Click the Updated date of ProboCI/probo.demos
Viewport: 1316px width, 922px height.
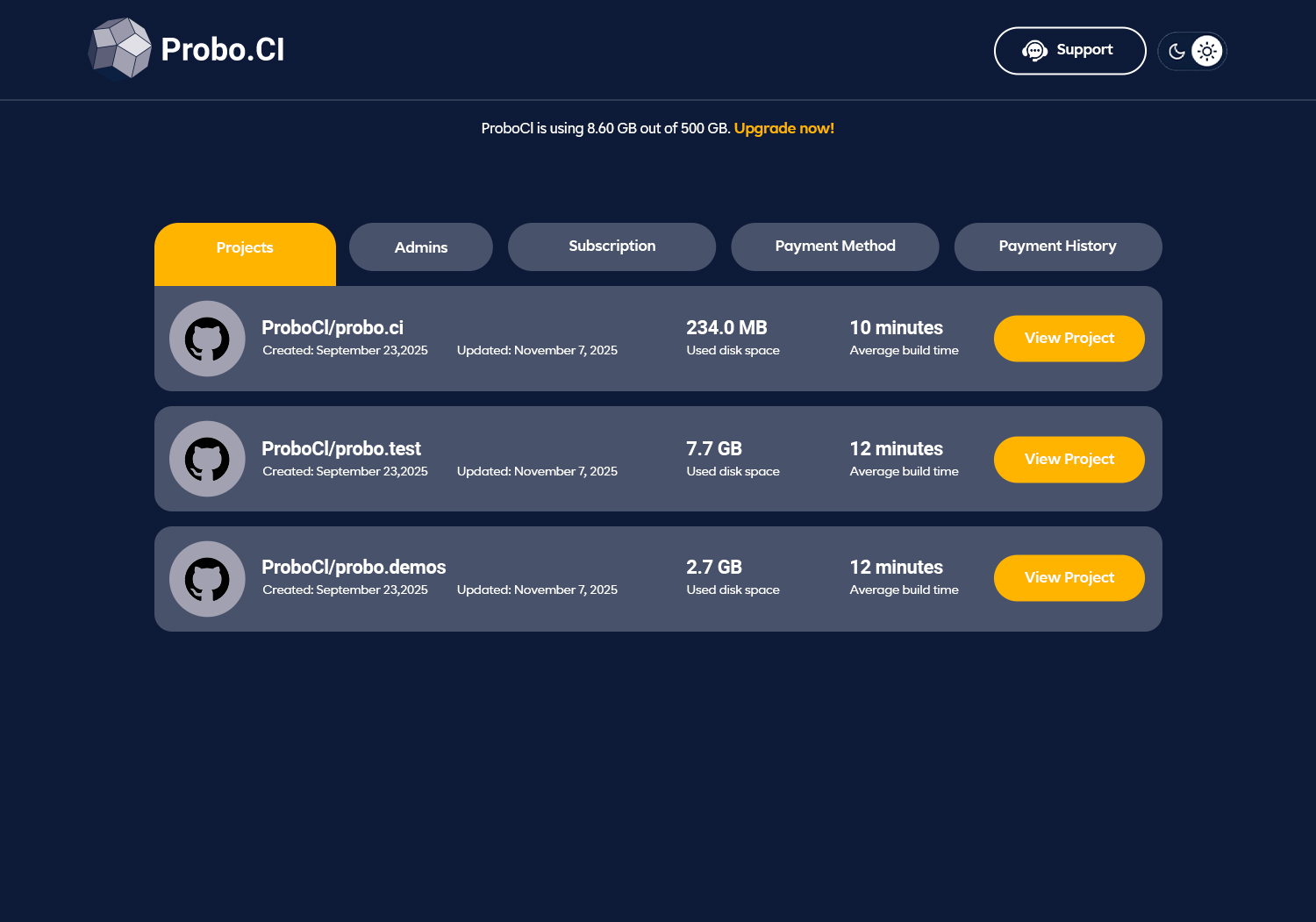537,590
